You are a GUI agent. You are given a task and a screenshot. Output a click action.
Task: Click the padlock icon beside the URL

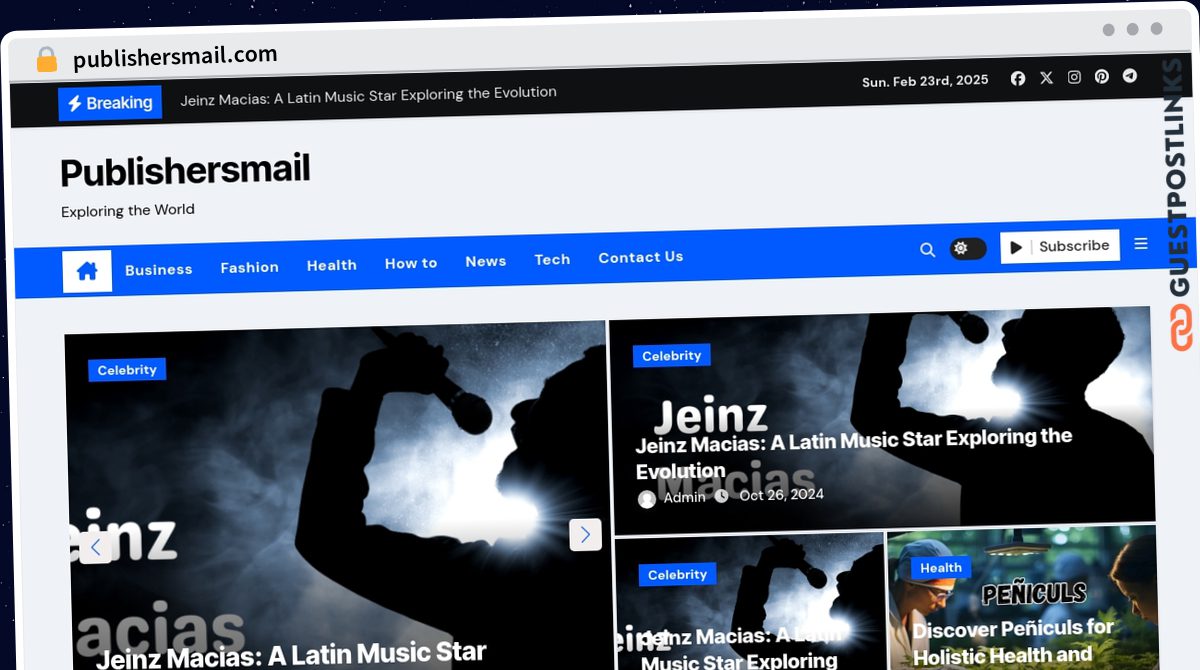point(46,60)
